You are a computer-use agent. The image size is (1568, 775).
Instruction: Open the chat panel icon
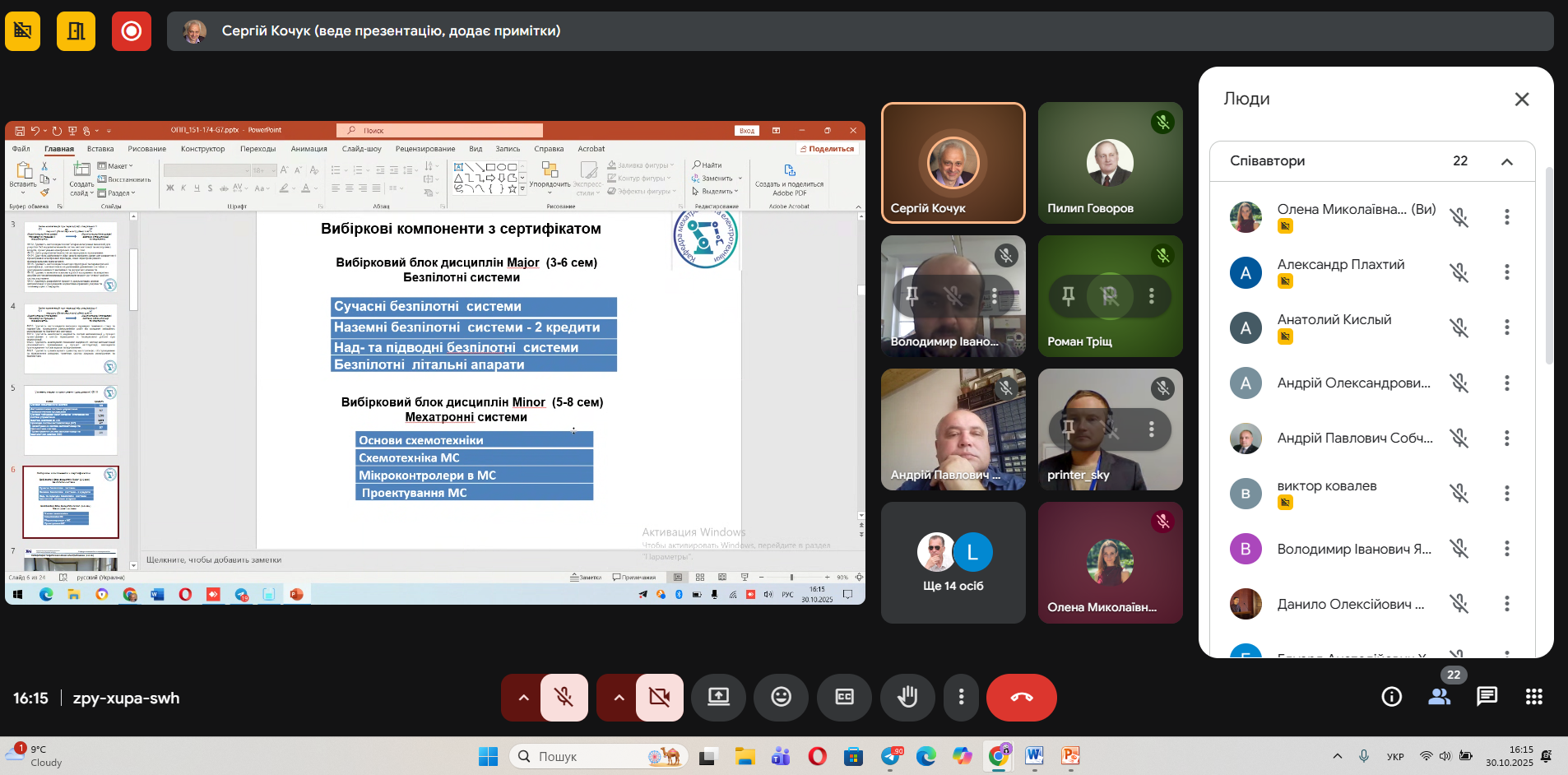point(1487,697)
